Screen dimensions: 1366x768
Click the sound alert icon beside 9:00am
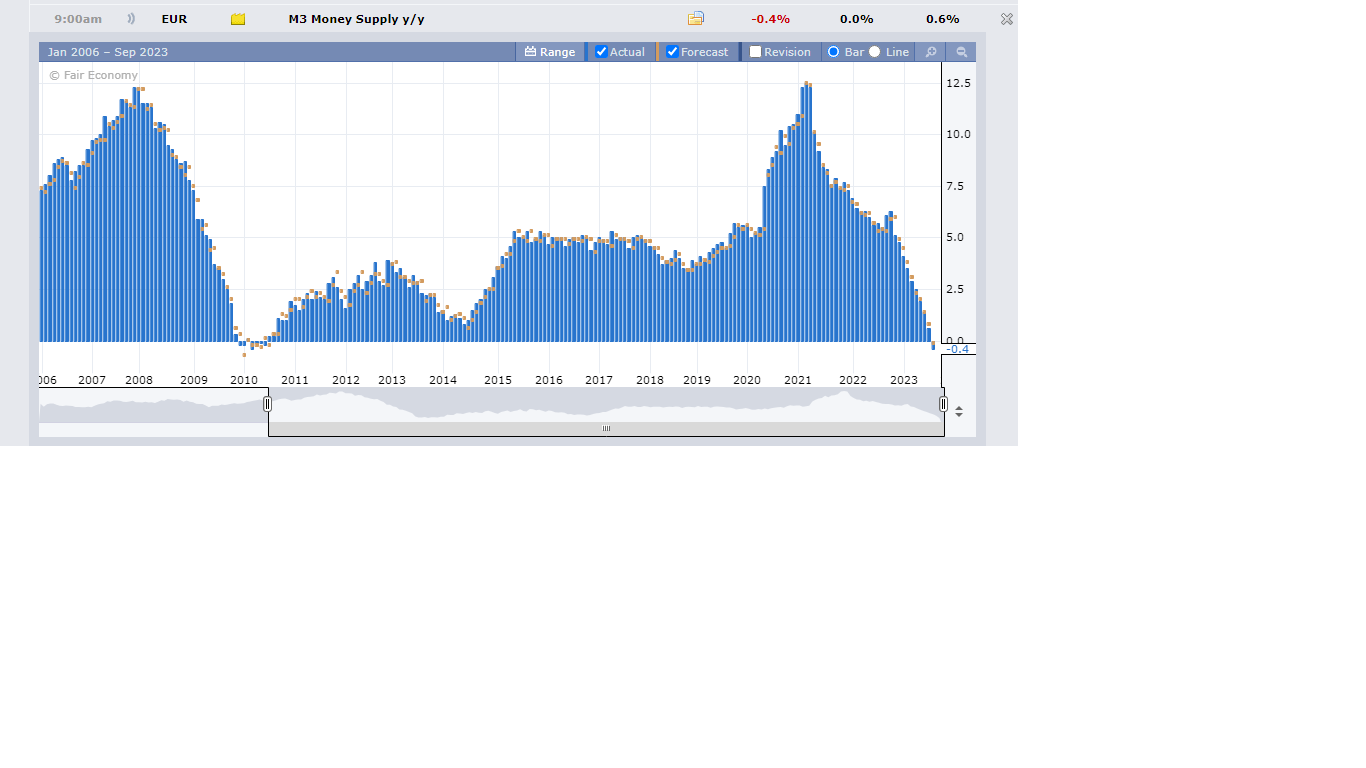click(x=131, y=19)
